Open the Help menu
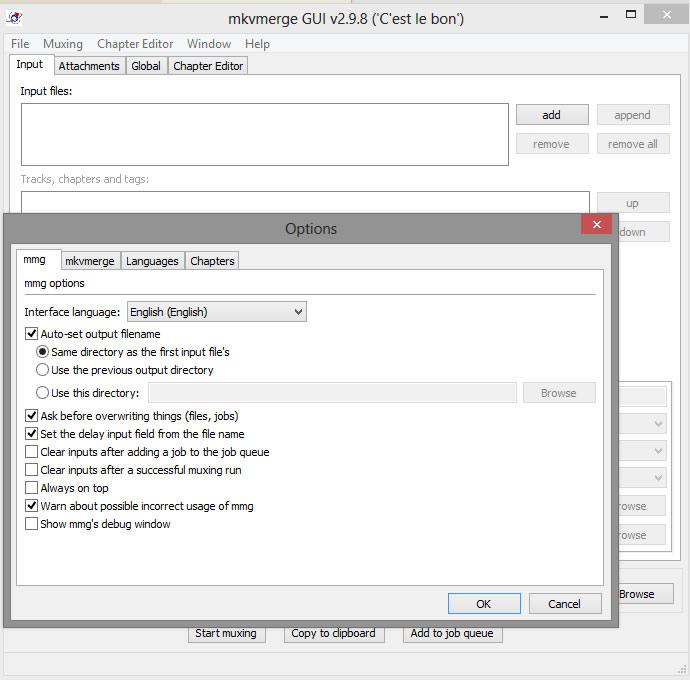690x680 pixels. point(257,44)
